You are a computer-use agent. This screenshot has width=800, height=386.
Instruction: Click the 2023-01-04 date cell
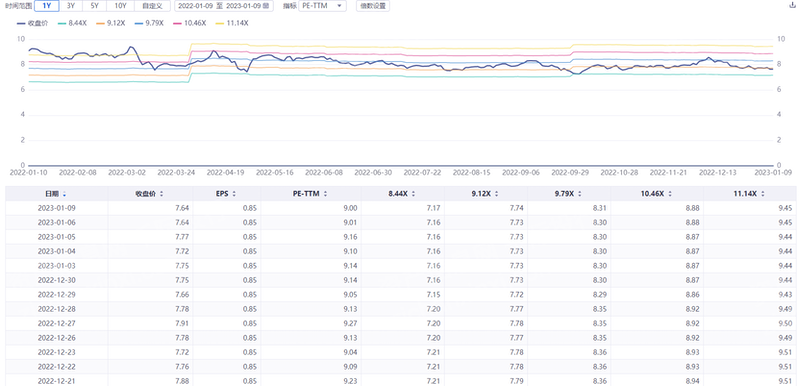tap(57, 251)
